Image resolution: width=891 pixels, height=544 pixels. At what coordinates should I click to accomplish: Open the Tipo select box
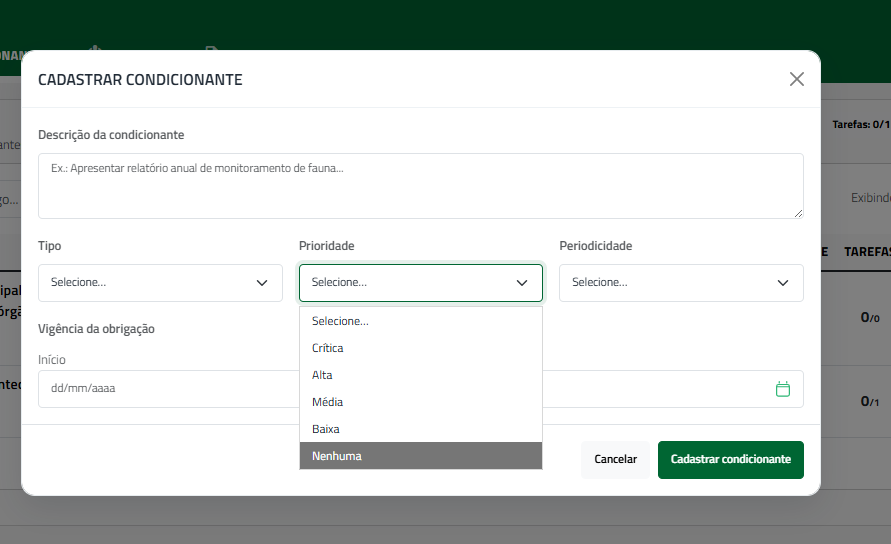[x=160, y=283]
